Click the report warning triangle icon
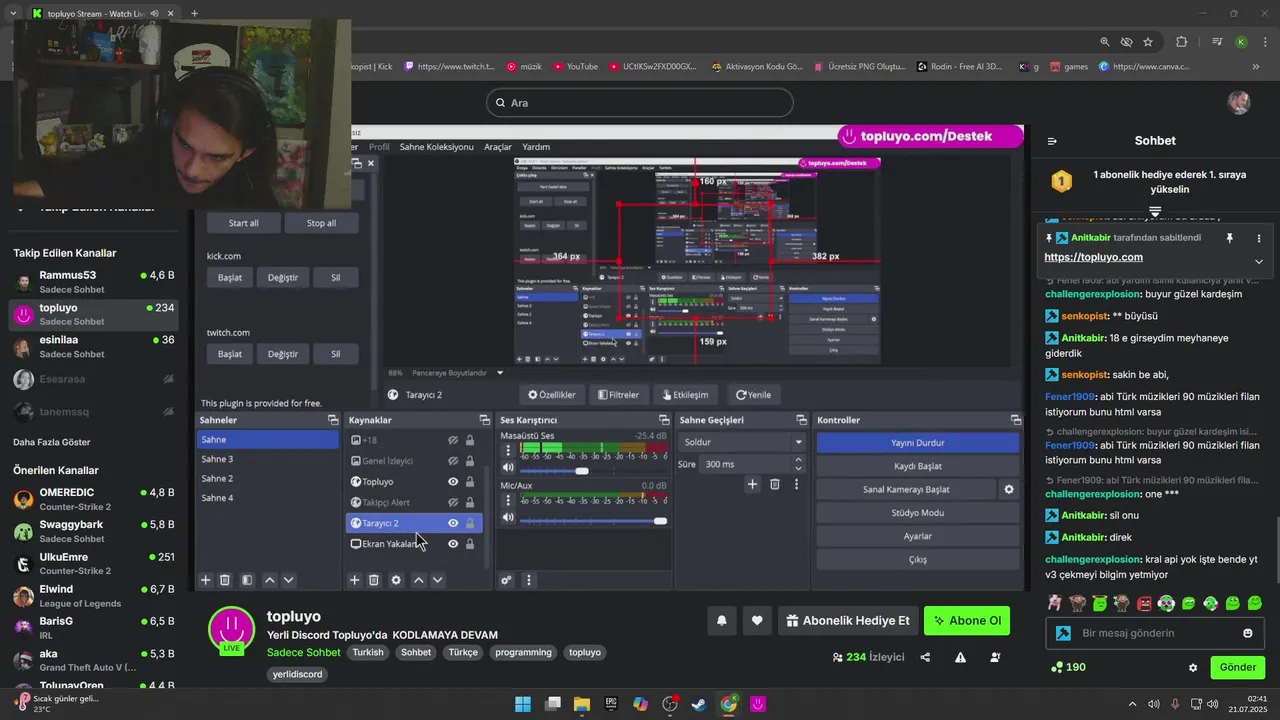The width and height of the screenshot is (1280, 720). click(x=960, y=657)
